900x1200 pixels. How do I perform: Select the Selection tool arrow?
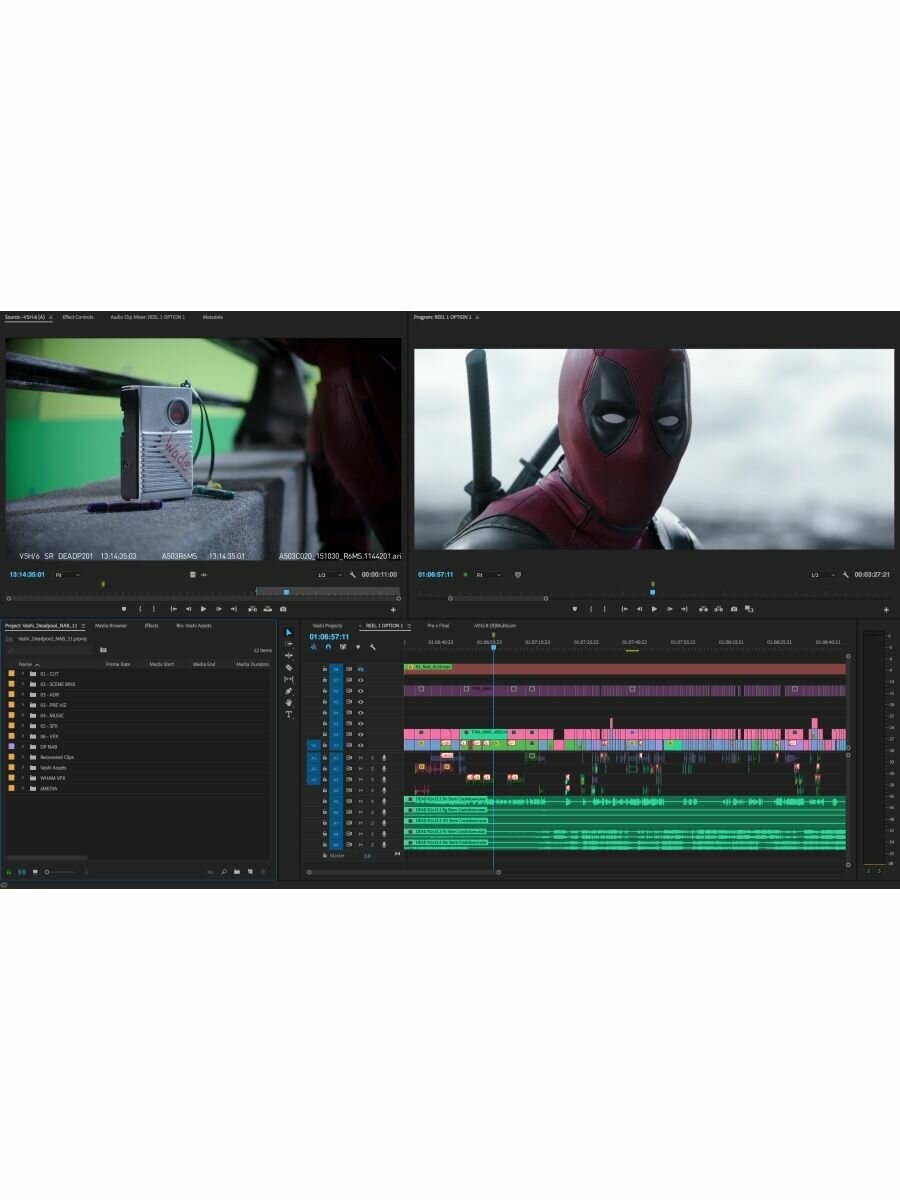tap(289, 632)
